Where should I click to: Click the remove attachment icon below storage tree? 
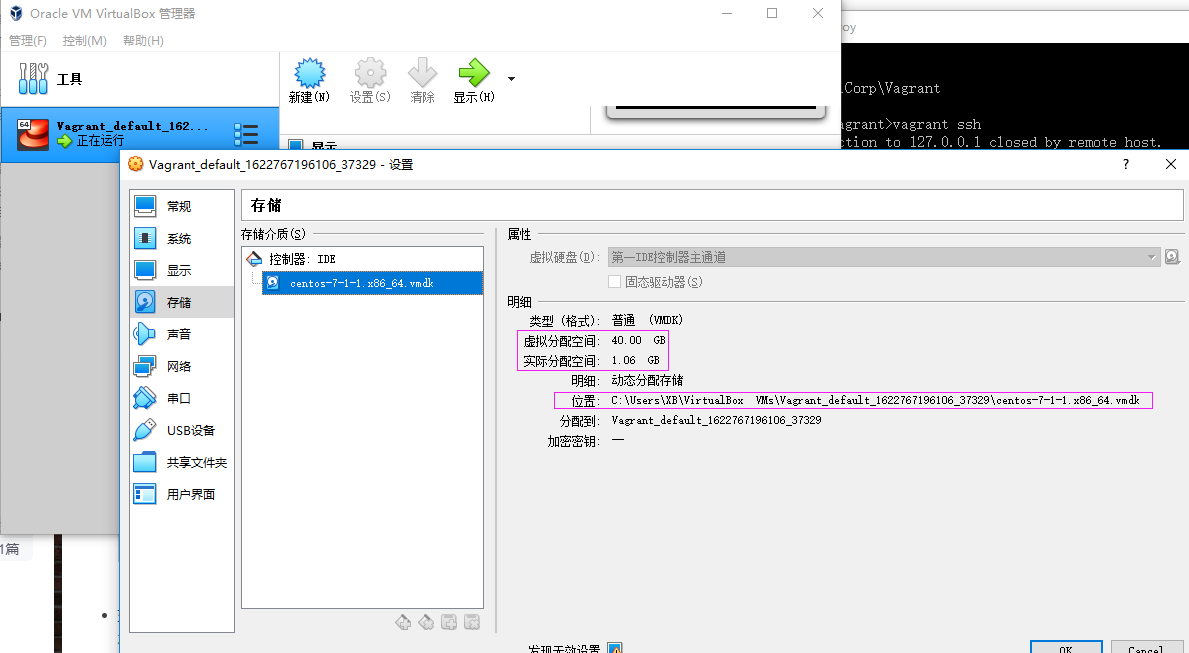click(472, 623)
